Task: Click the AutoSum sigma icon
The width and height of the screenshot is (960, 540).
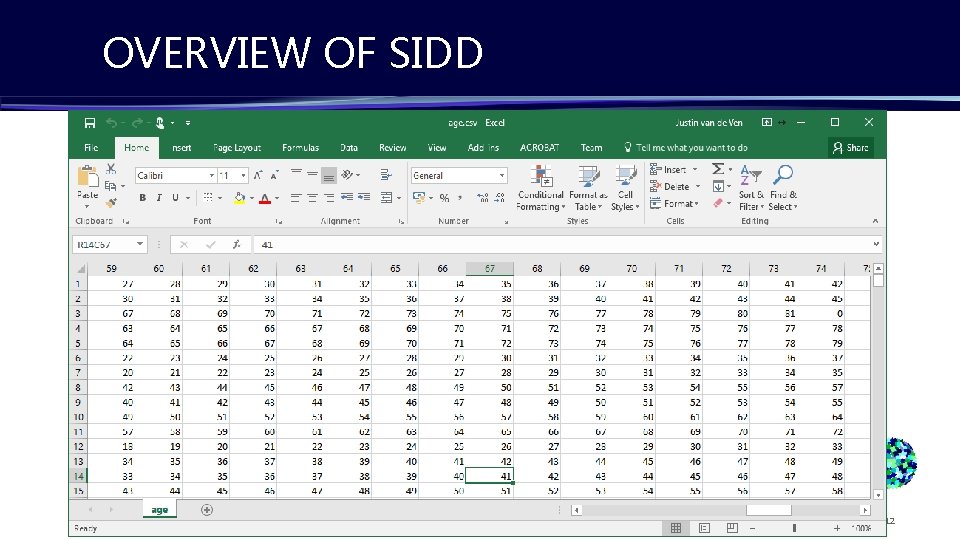Action: click(x=718, y=169)
